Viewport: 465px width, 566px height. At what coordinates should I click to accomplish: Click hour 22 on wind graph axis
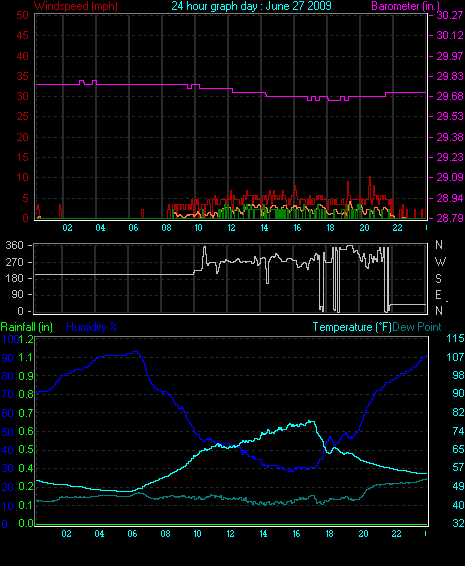[x=397, y=228]
